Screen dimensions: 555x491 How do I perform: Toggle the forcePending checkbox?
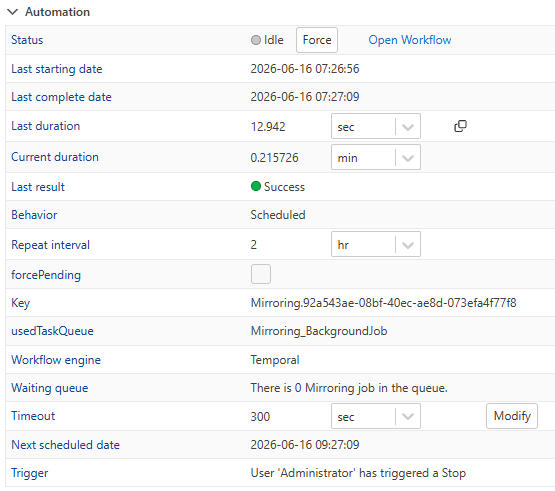[x=261, y=274]
